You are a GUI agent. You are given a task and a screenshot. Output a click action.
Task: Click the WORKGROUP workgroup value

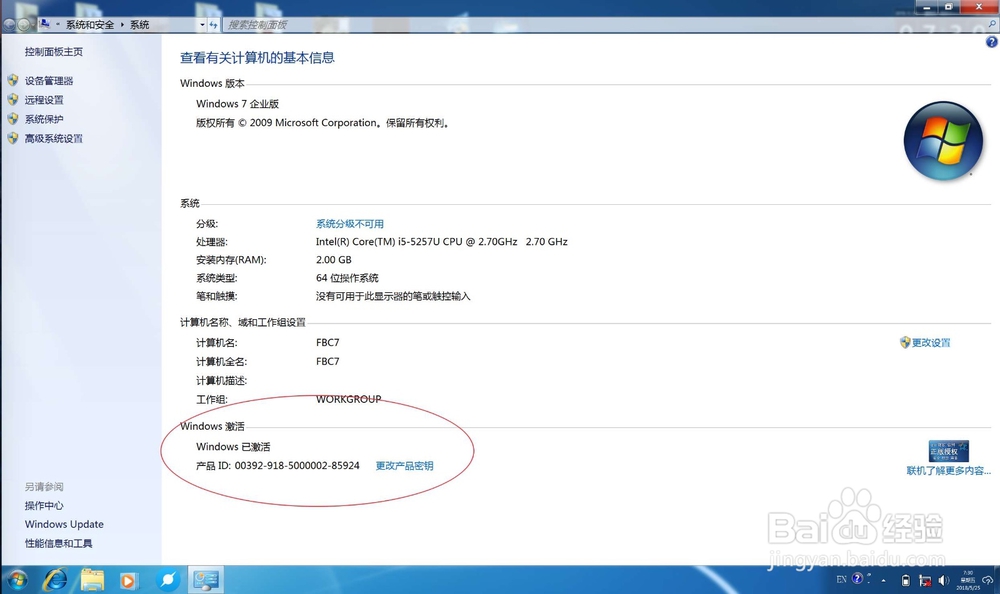click(x=348, y=399)
